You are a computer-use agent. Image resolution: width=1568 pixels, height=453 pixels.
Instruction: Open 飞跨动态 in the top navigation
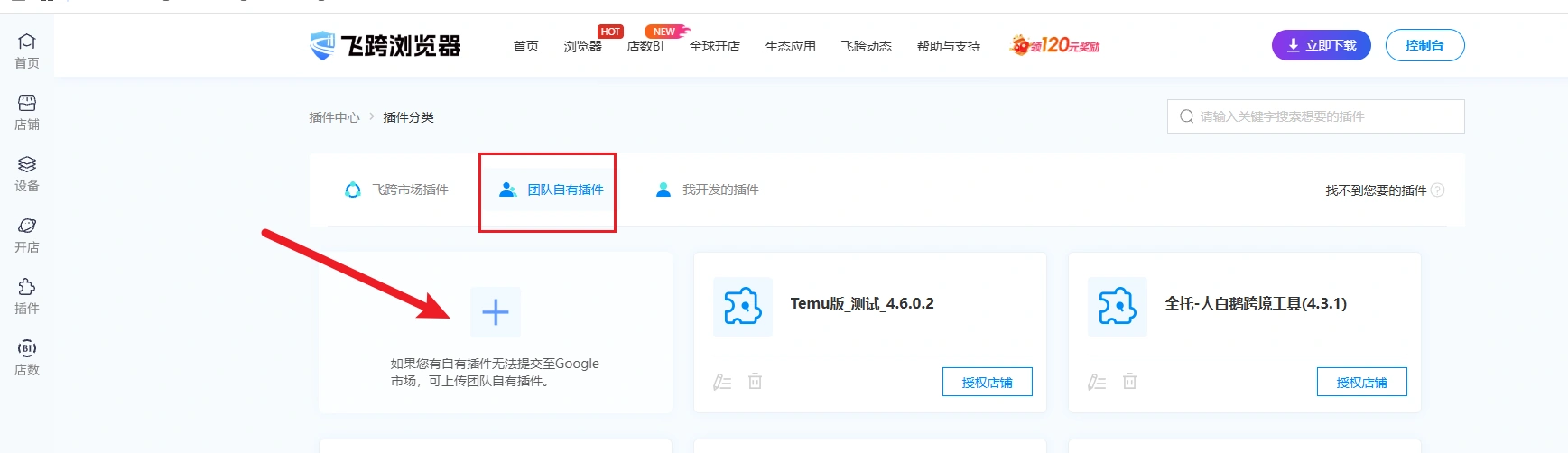pyautogui.click(x=867, y=46)
